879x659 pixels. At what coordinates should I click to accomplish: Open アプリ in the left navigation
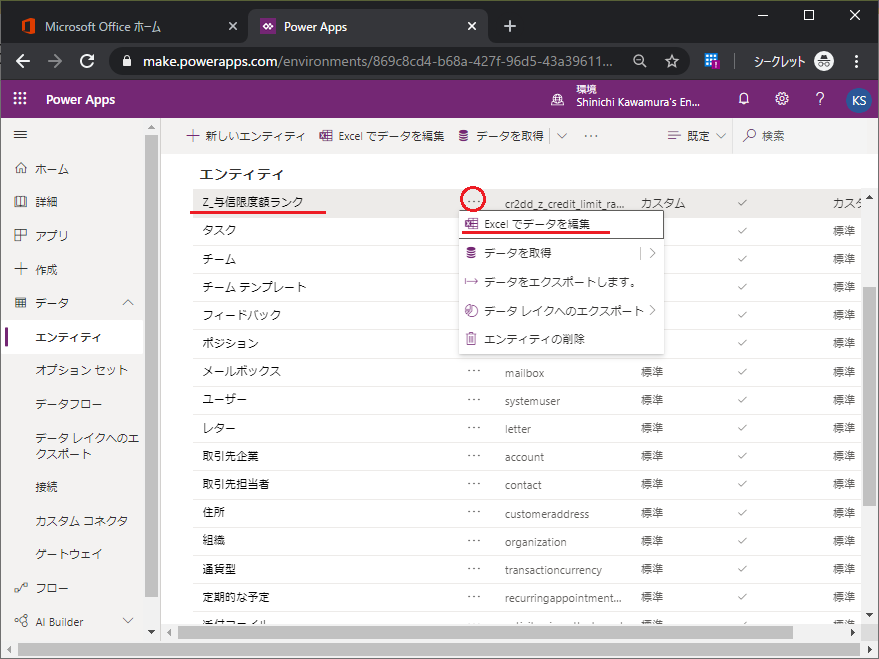[72, 235]
